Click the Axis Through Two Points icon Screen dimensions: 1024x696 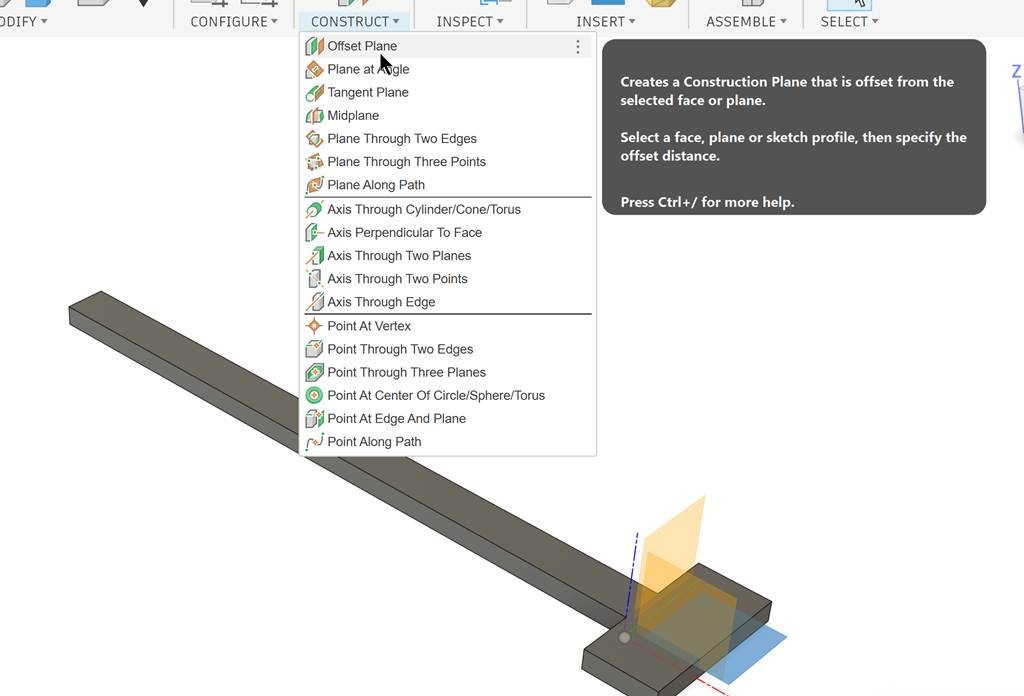click(x=314, y=279)
